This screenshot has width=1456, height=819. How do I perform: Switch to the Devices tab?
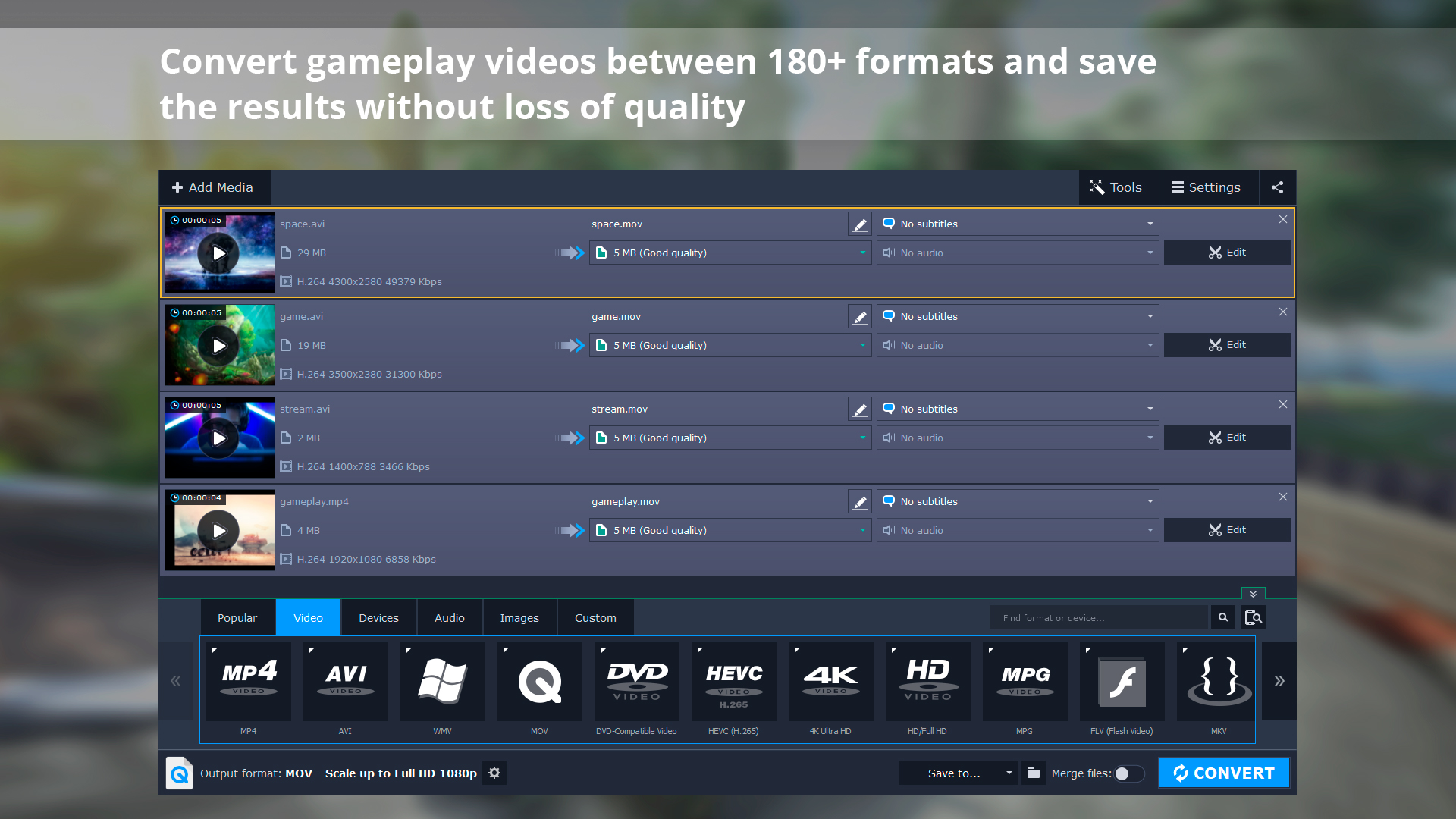pos(378,617)
